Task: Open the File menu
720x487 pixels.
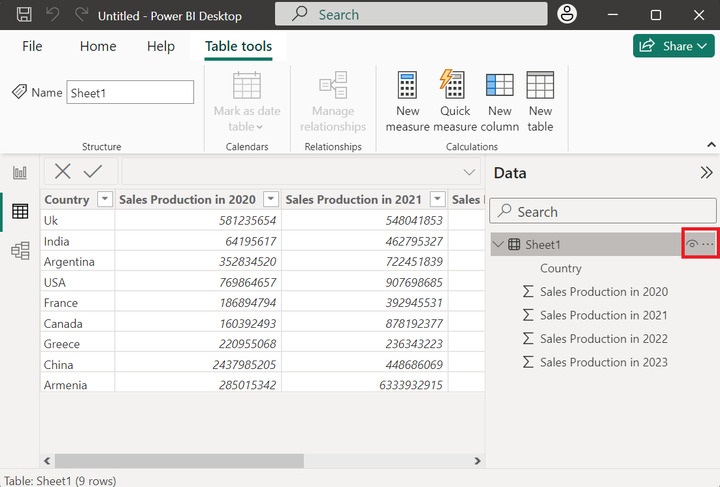Action: [x=32, y=46]
